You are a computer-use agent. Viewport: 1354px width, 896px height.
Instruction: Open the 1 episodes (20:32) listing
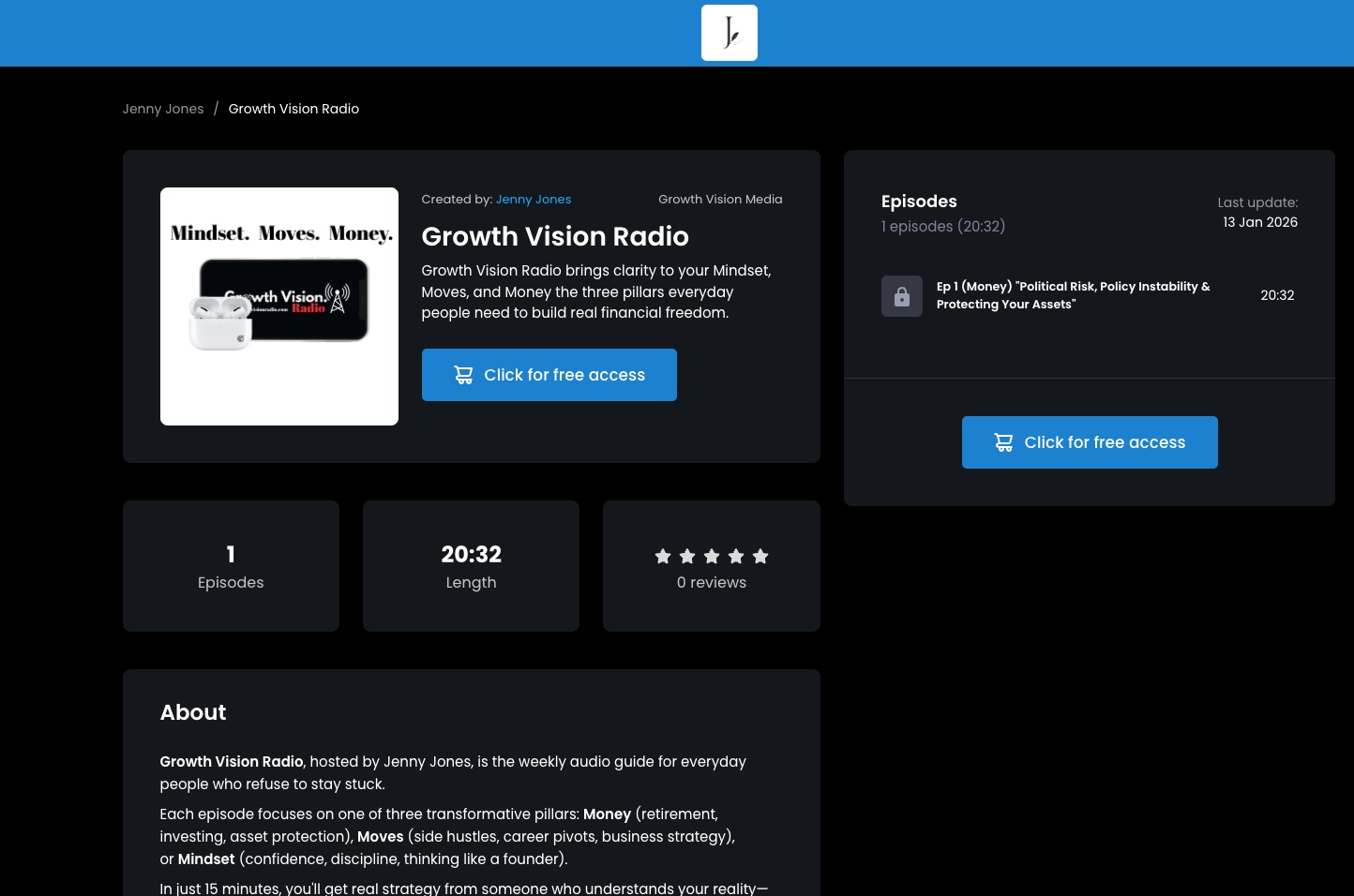click(943, 226)
